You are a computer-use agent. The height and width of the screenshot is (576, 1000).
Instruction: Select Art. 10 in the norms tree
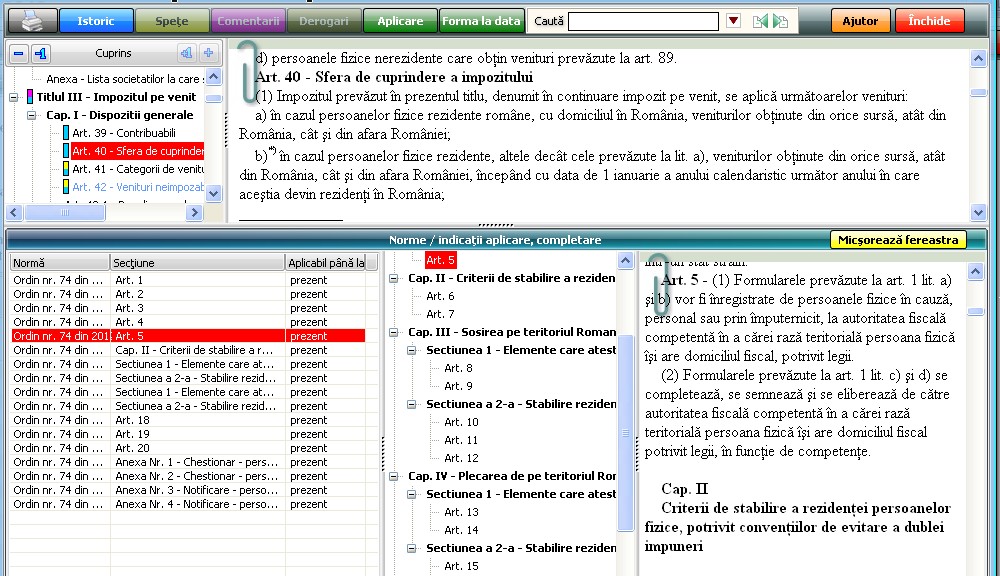(461, 422)
